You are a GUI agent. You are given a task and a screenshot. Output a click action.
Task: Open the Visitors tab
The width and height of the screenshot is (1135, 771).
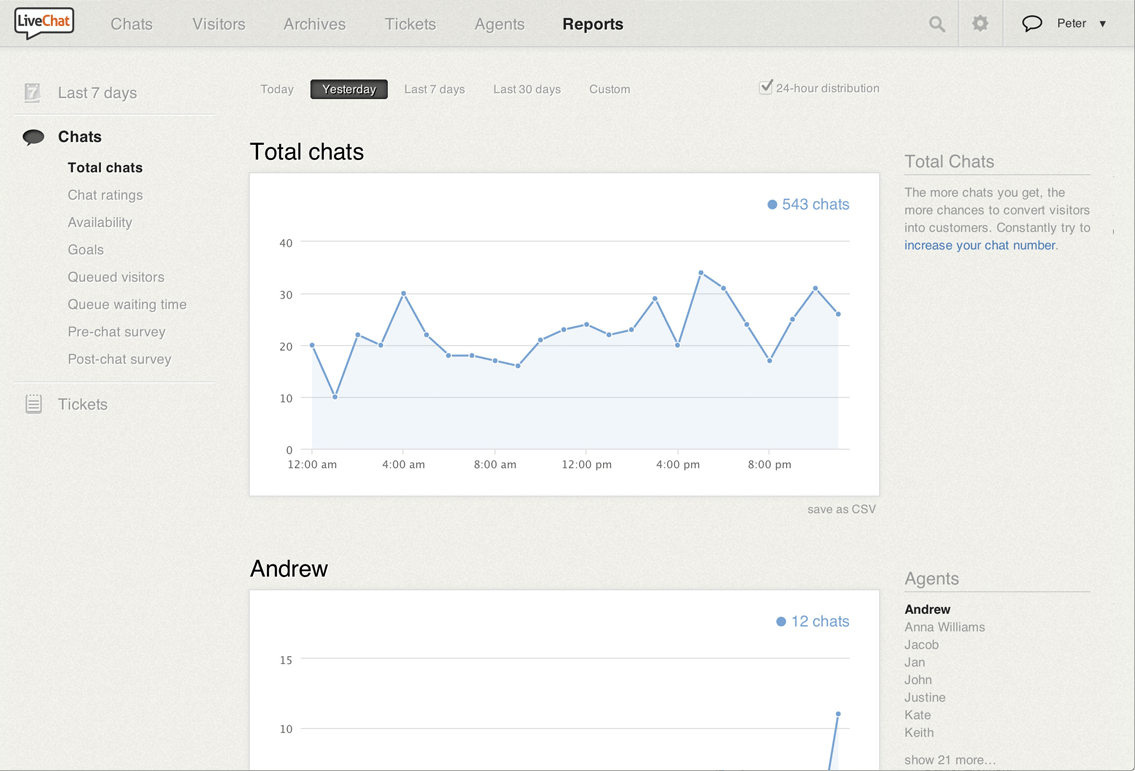[218, 24]
